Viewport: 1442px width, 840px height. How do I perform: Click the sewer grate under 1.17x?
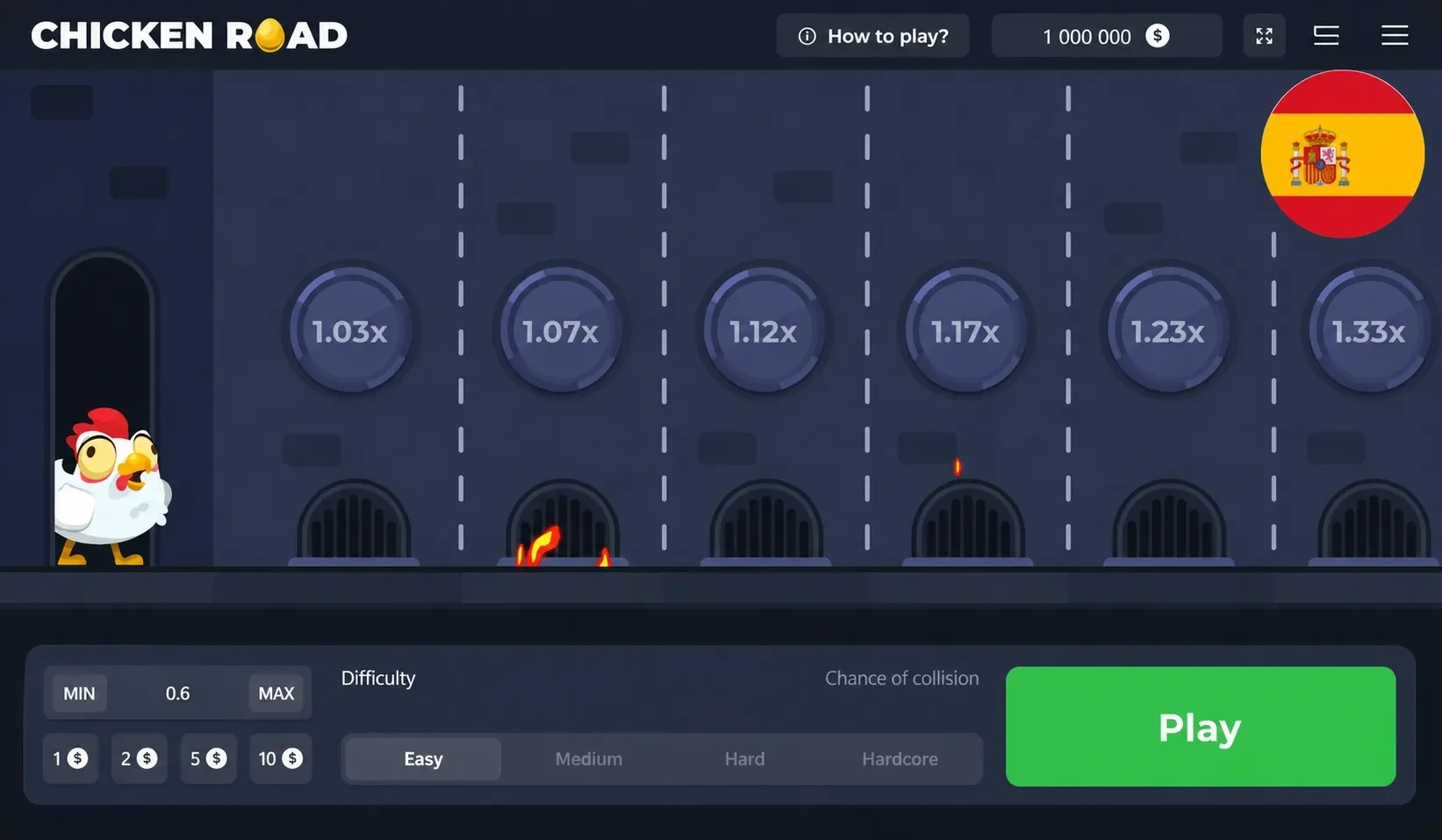tap(967, 522)
